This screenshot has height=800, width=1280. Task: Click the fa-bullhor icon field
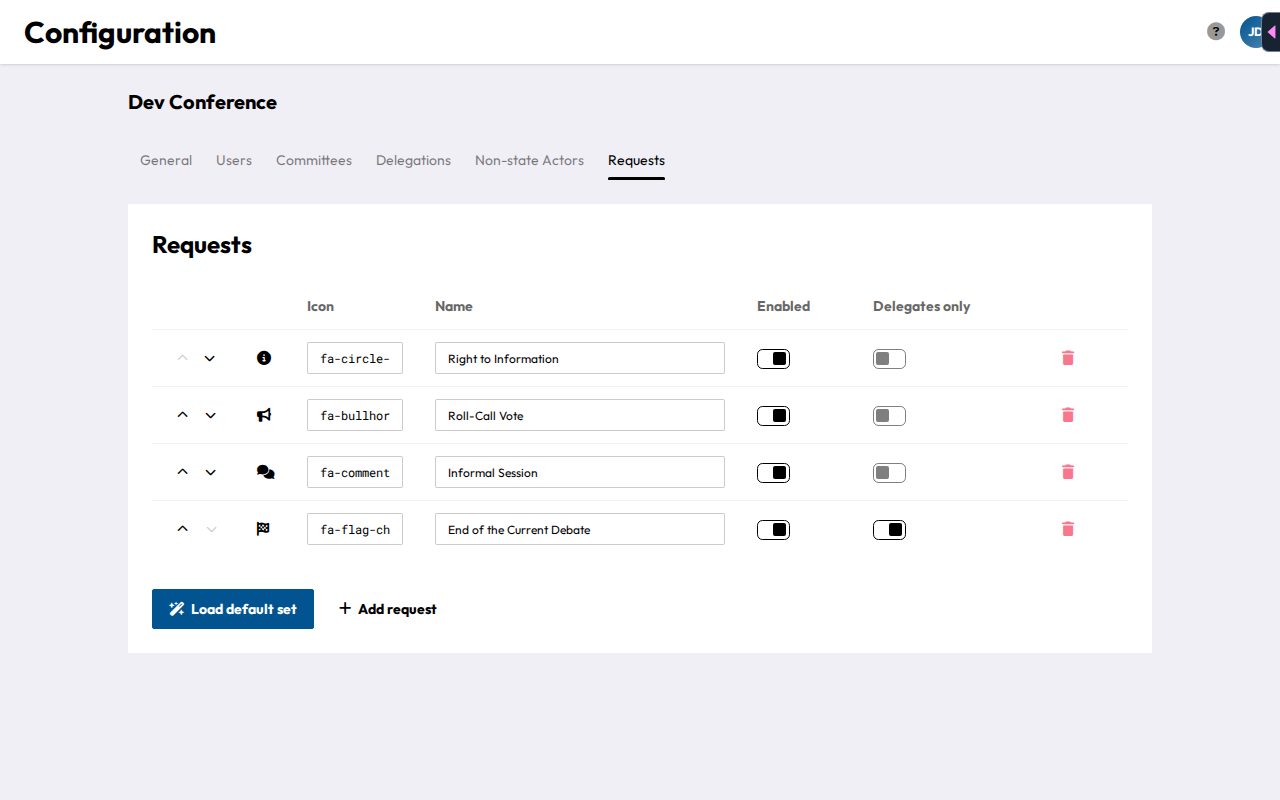click(x=355, y=415)
